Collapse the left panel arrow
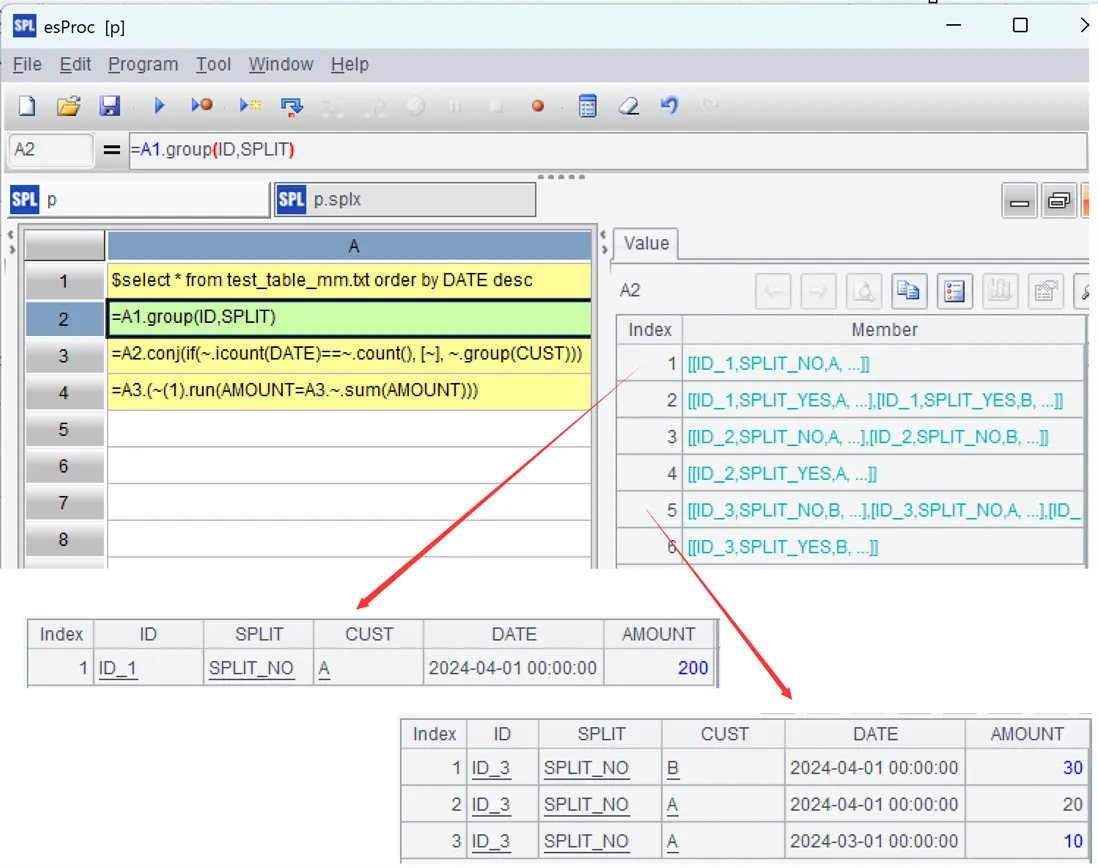Viewport: 1098px width, 868px height. tap(11, 234)
